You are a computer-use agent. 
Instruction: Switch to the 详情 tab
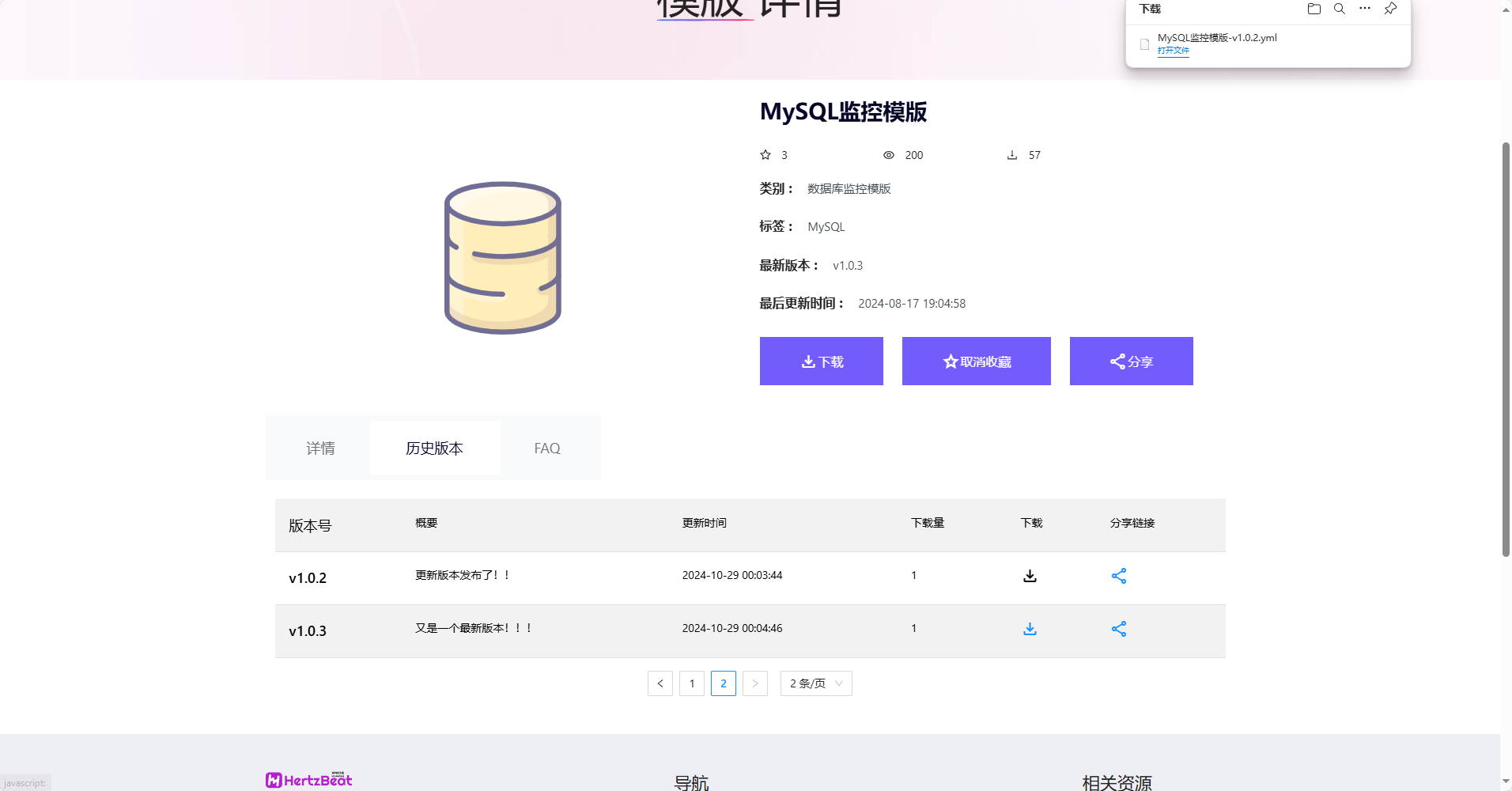coord(320,448)
